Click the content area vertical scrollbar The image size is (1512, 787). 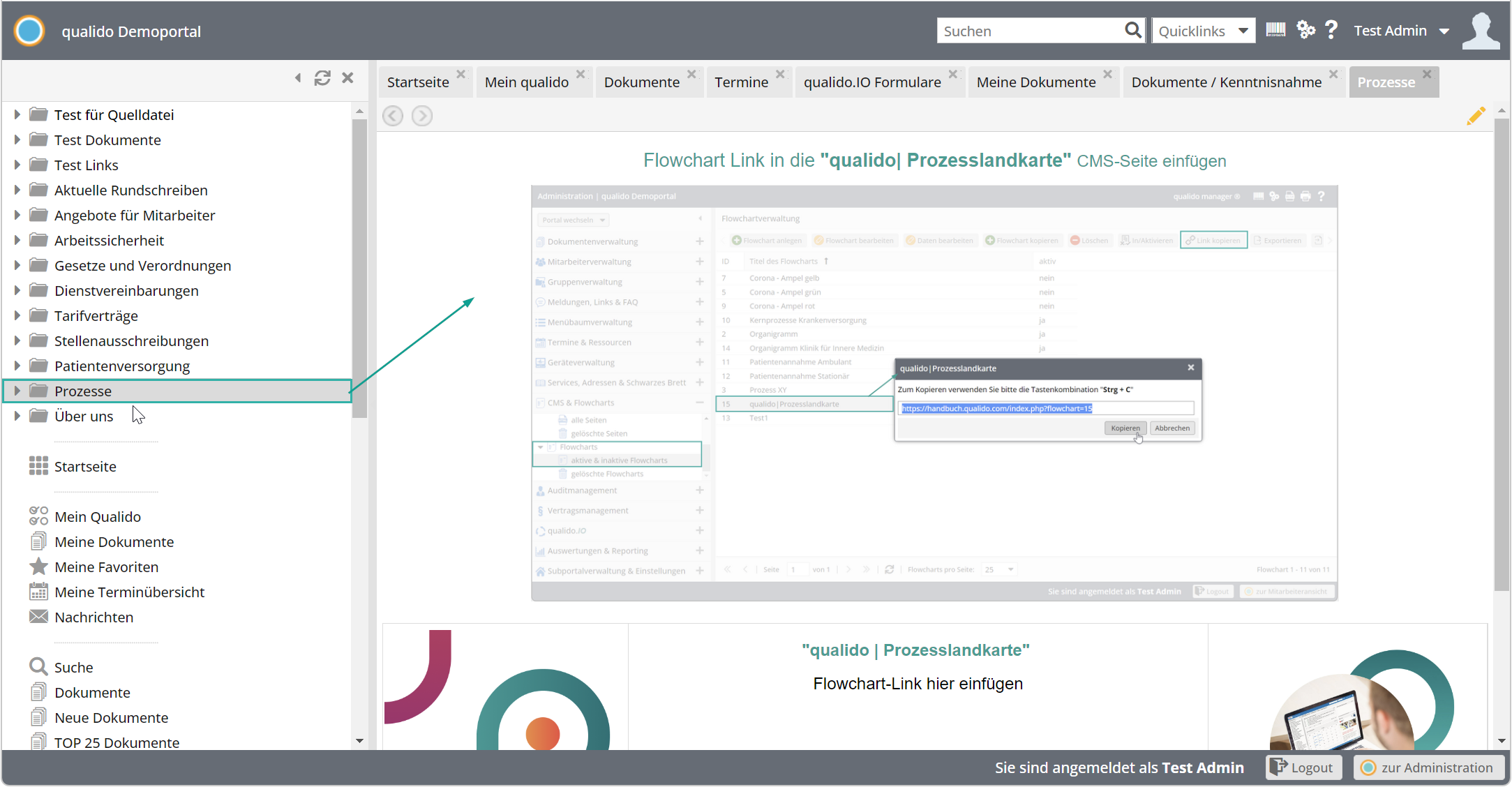coord(1502,354)
